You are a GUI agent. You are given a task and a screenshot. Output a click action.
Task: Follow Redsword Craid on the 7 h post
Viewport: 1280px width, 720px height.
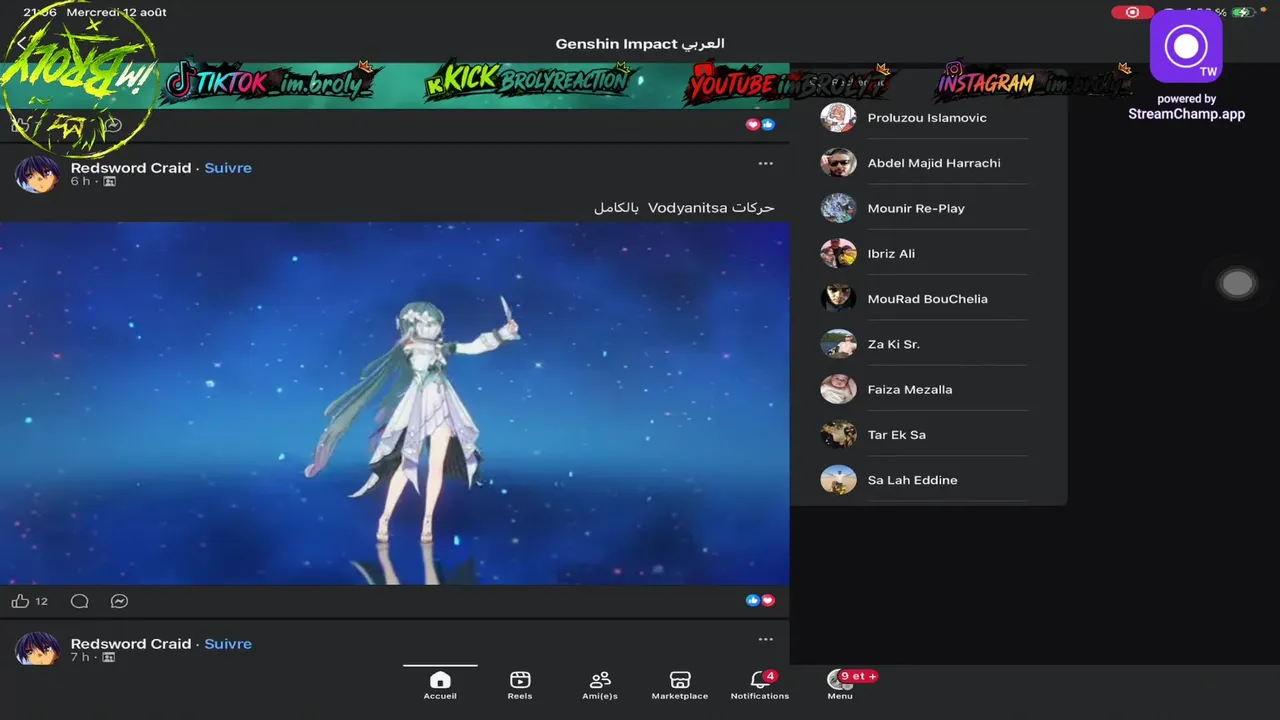228,644
